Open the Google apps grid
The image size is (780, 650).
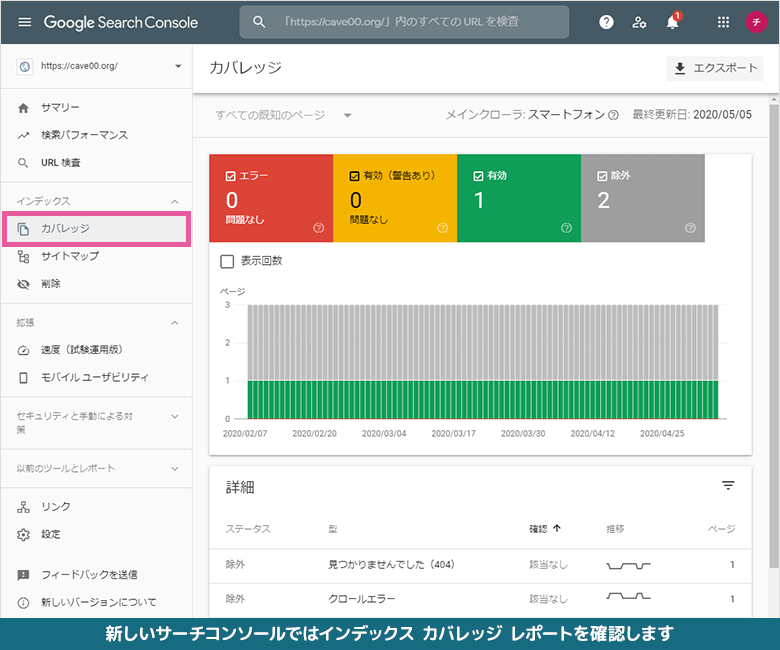723,22
